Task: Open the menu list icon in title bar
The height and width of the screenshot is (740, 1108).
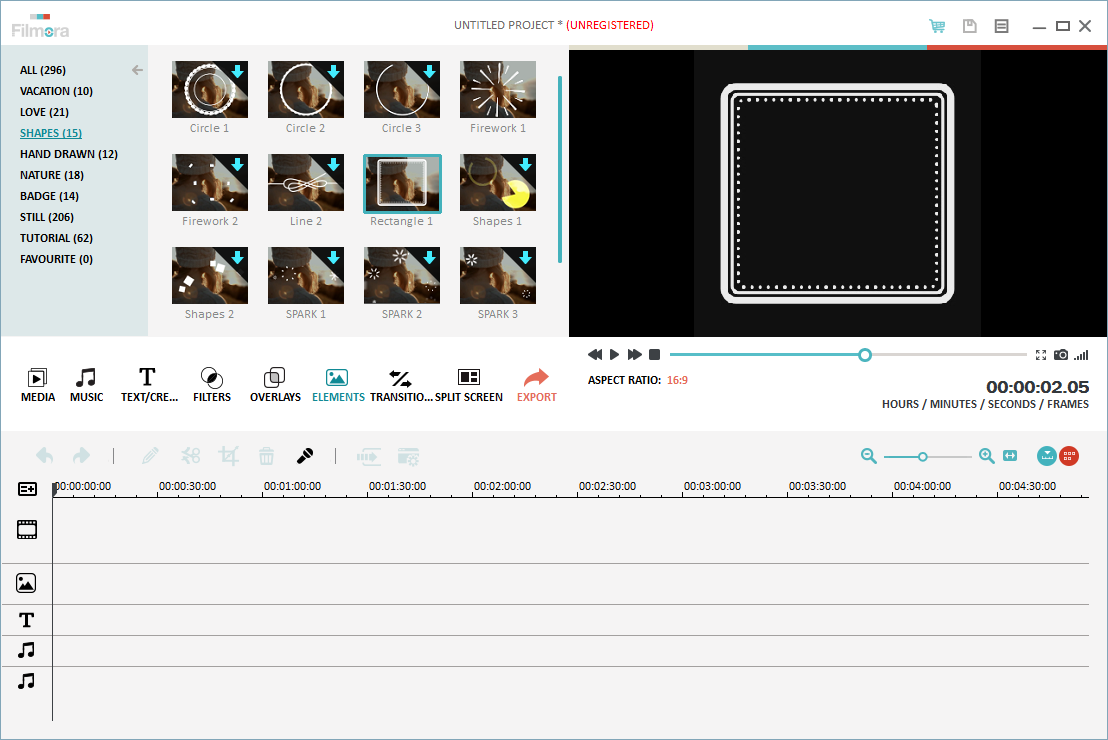Action: [1001, 26]
